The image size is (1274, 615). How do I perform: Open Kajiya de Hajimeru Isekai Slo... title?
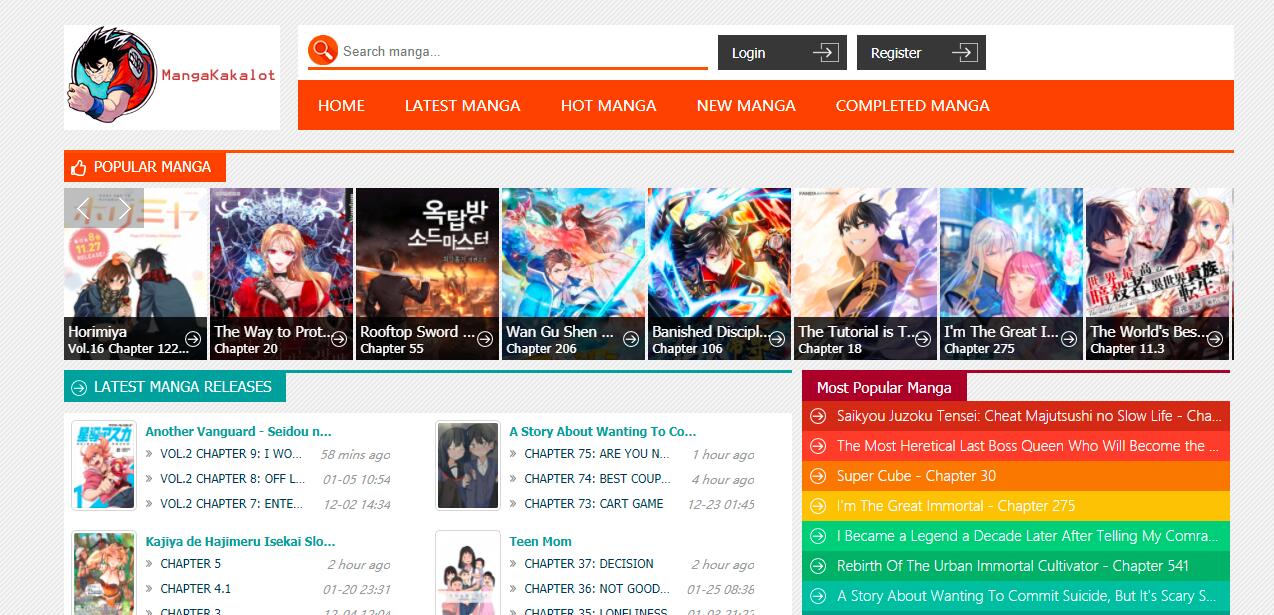pyautogui.click(x=240, y=541)
